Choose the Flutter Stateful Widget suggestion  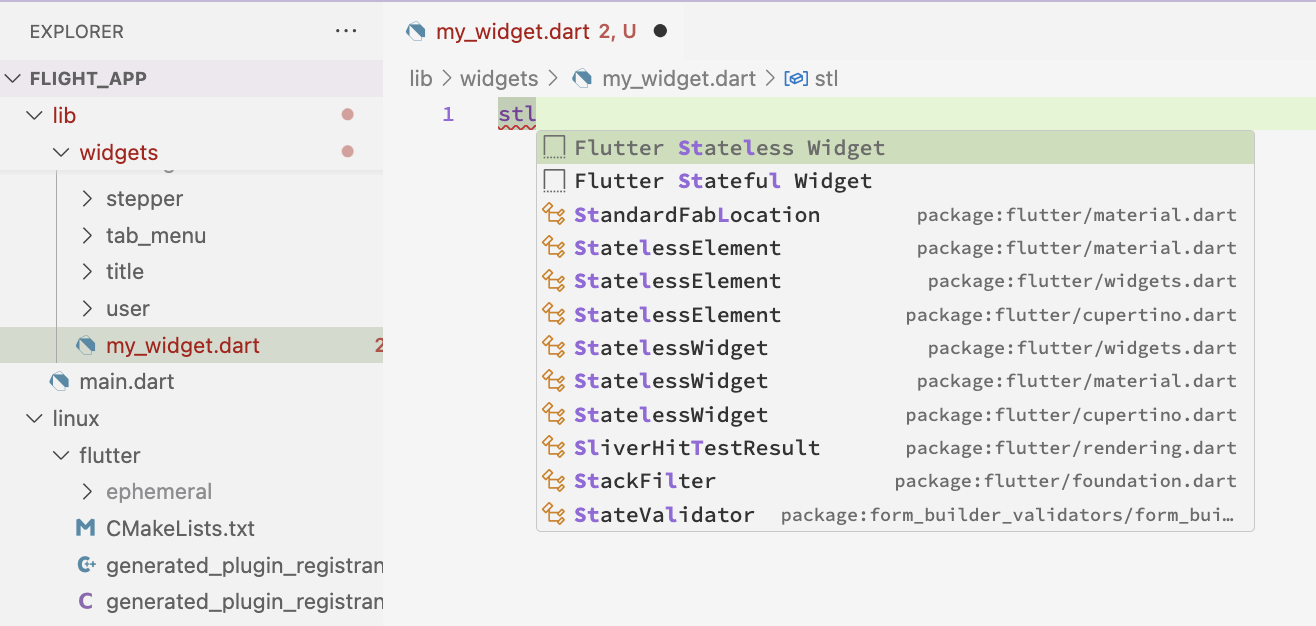(x=722, y=181)
